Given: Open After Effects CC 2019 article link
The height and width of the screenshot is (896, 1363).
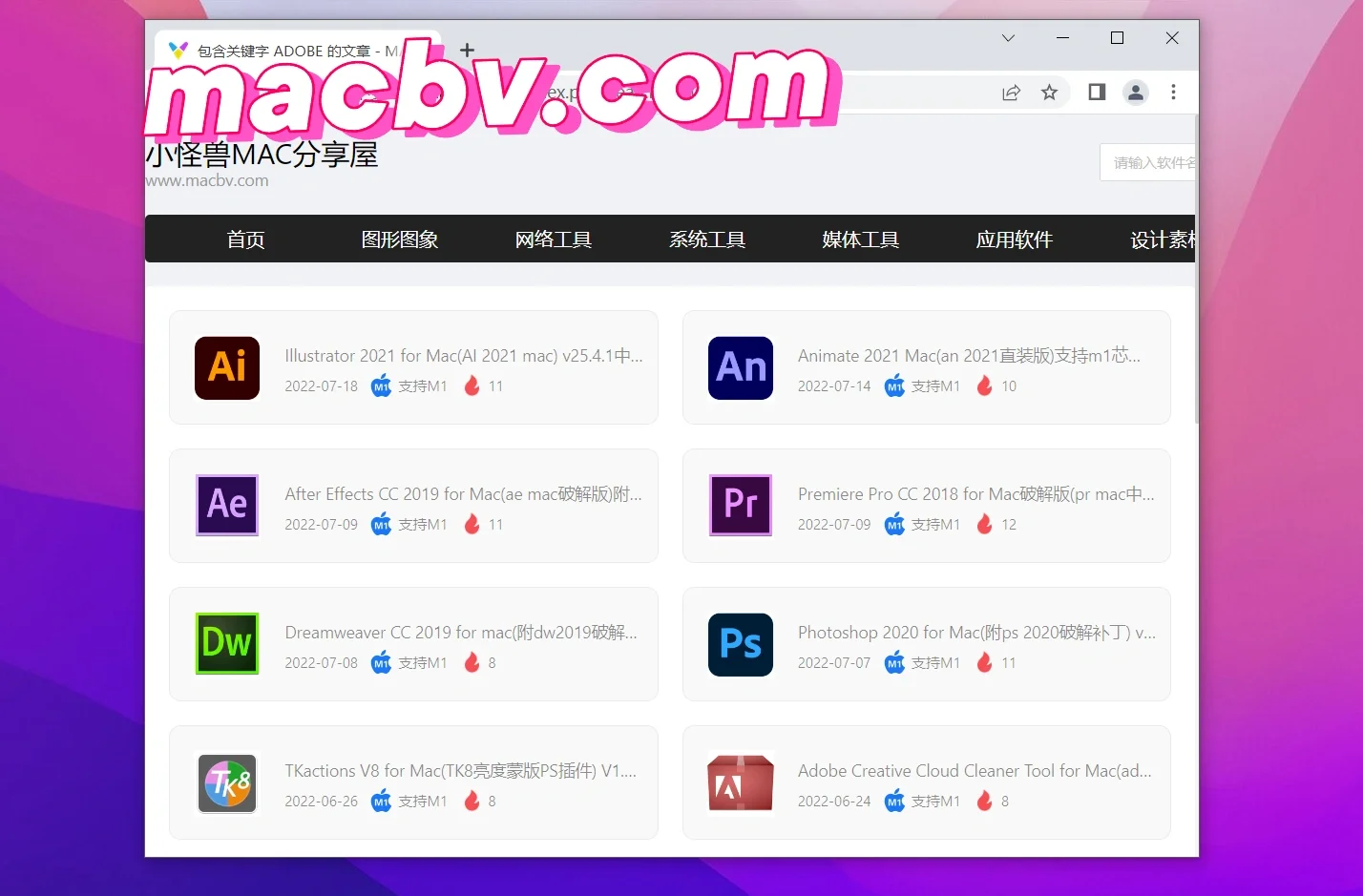Looking at the screenshot, I should tap(464, 494).
